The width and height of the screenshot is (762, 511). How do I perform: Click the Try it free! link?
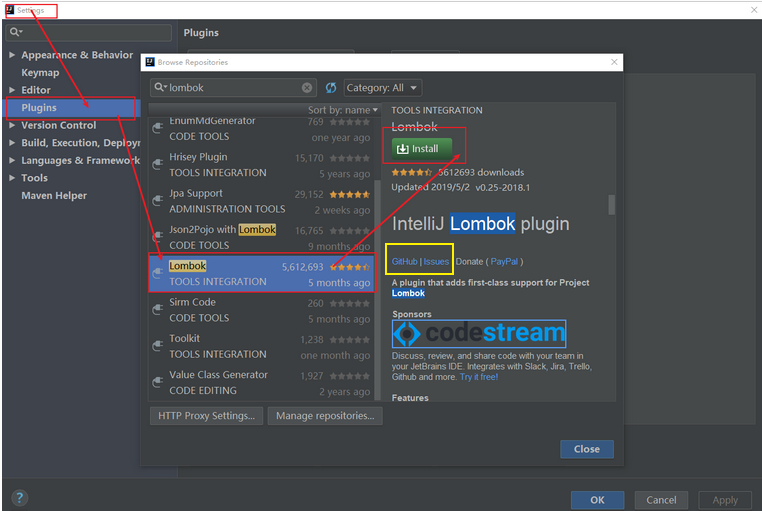pyautogui.click(x=479, y=377)
